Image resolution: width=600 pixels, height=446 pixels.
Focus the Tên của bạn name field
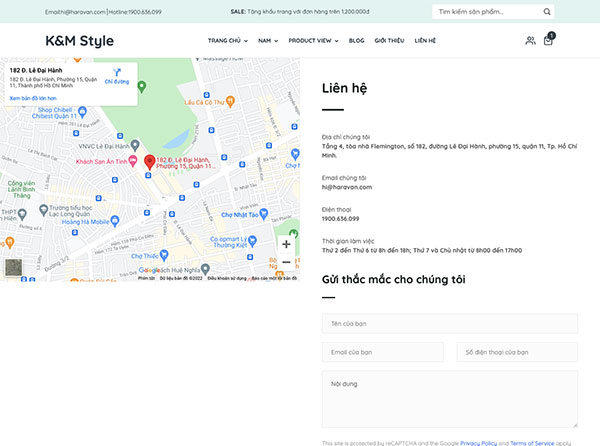click(x=450, y=324)
